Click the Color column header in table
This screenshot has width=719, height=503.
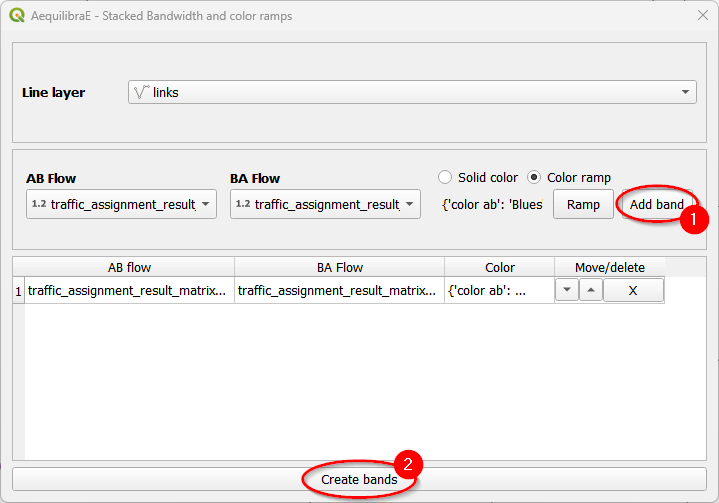pos(500,267)
